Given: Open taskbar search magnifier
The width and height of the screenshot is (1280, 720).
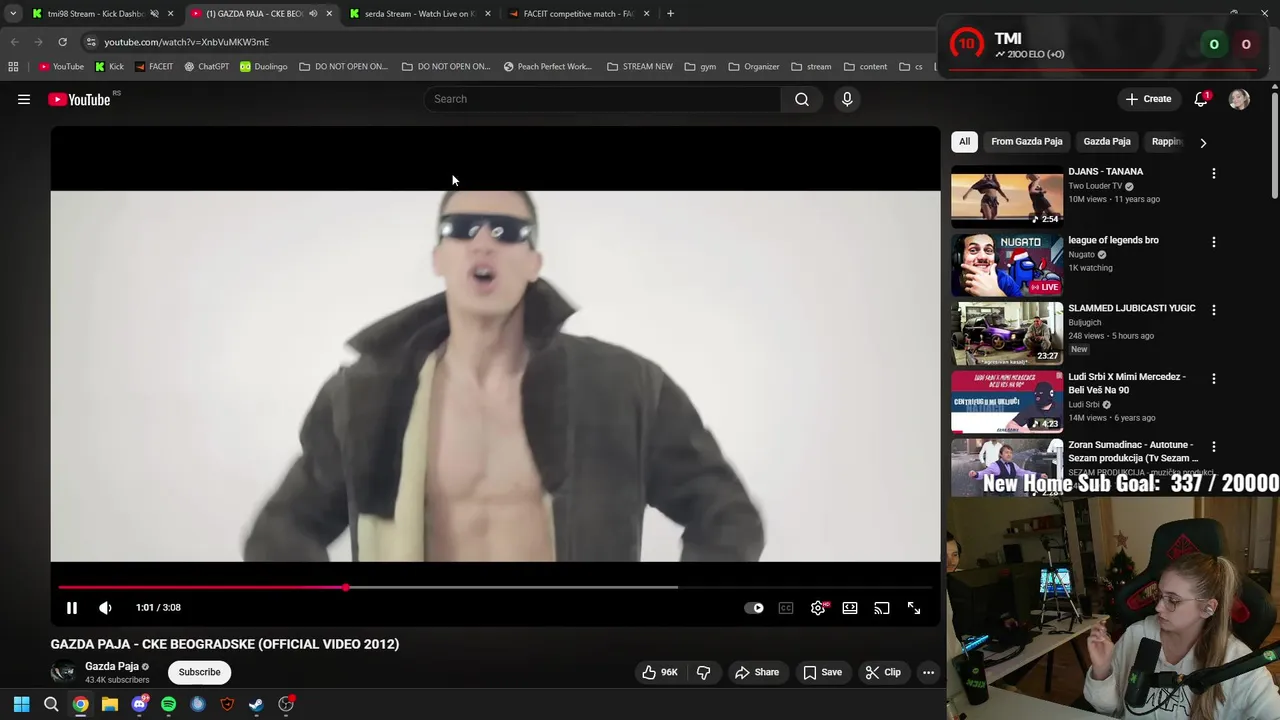Looking at the screenshot, I should coord(51,704).
